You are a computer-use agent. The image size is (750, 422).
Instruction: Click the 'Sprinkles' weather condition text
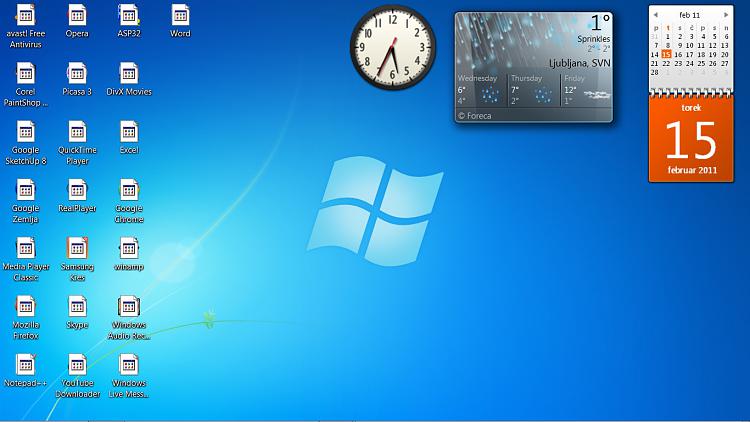click(x=594, y=39)
